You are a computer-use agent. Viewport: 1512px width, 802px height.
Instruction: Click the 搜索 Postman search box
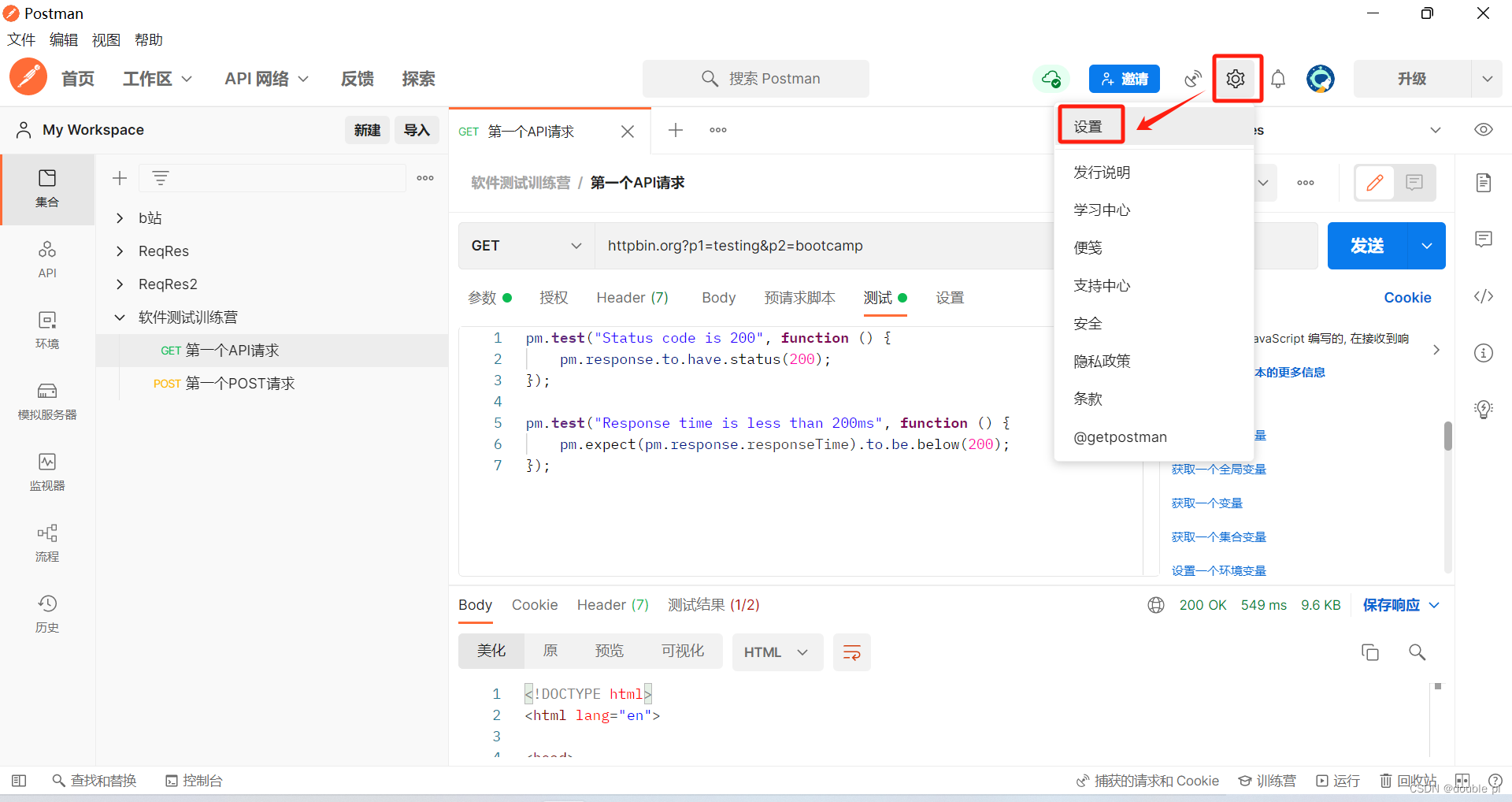point(756,79)
